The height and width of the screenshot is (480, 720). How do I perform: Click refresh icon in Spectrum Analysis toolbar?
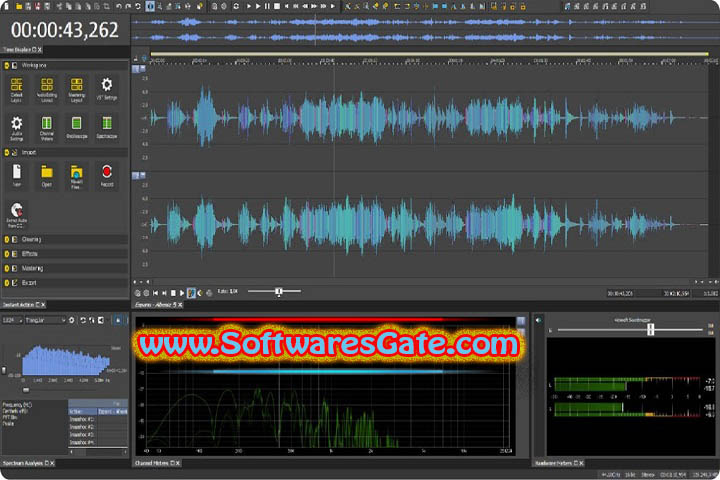click(83, 320)
